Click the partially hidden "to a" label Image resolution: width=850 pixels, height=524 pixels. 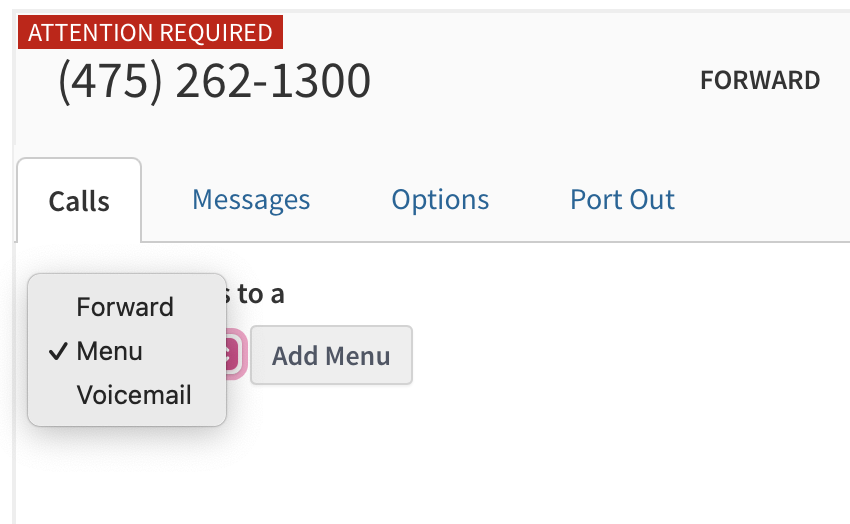259,294
